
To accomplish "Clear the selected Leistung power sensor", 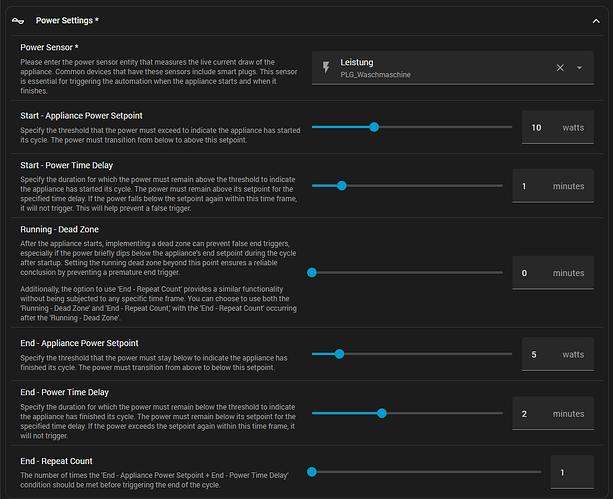I will pos(560,67).
